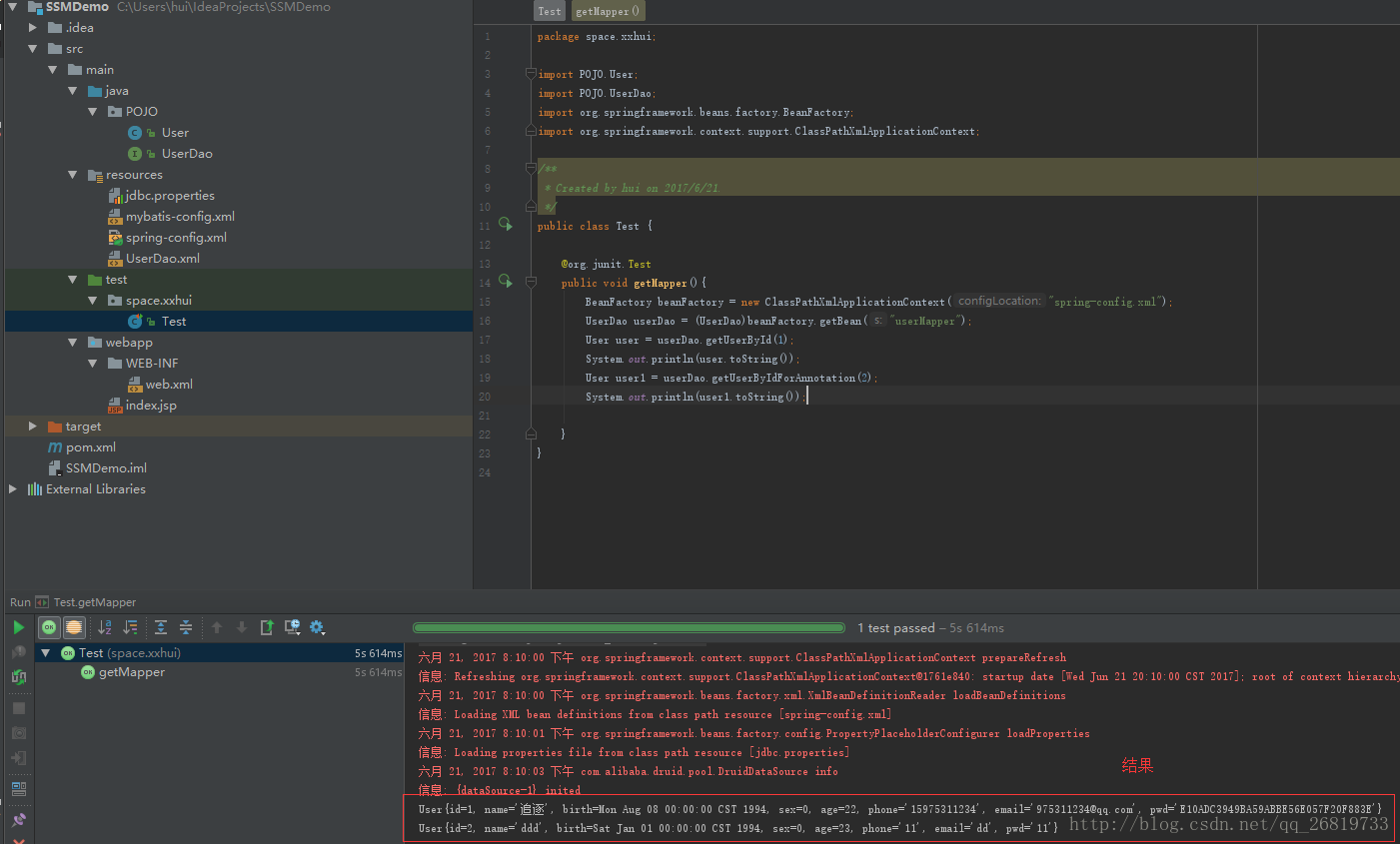Click the close X icon in Run sidebar
Image resolution: width=1400 pixels, height=844 pixels.
[18, 840]
